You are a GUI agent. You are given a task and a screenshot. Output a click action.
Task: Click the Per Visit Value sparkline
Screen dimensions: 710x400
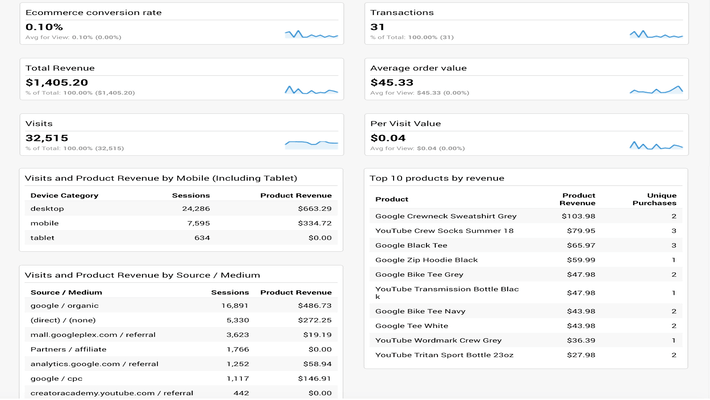656,145
